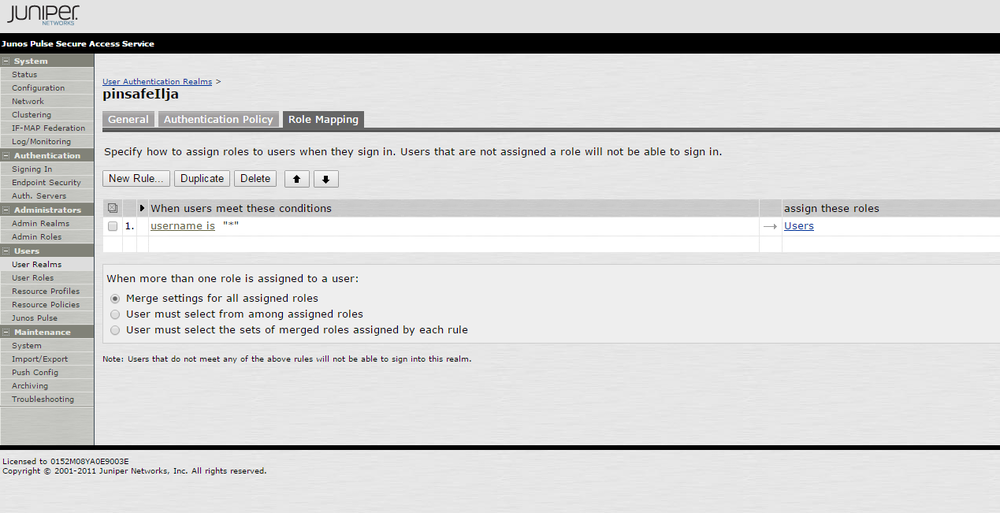Select the Role Mapping tab
The width and height of the screenshot is (1000, 513).
pyautogui.click(x=323, y=119)
